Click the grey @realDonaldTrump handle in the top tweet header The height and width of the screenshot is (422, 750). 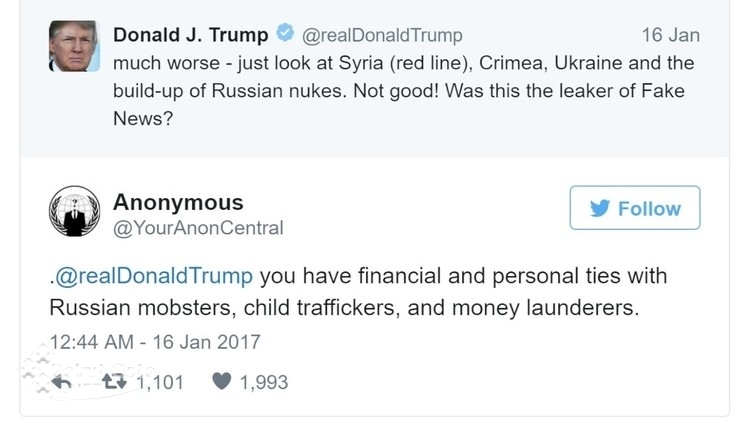click(382, 35)
